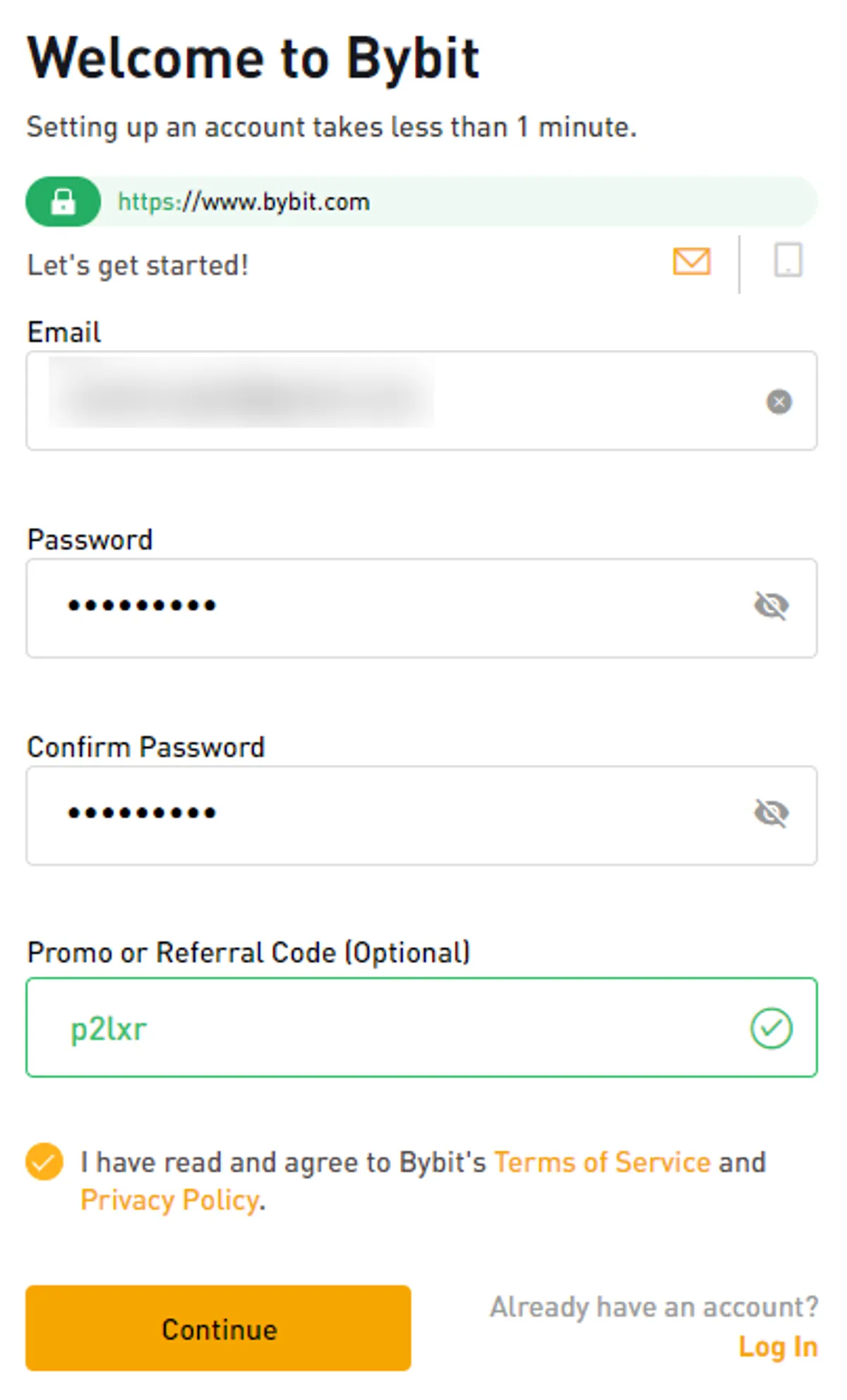
Task: Open the Terms of Service link
Action: pyautogui.click(x=602, y=1162)
